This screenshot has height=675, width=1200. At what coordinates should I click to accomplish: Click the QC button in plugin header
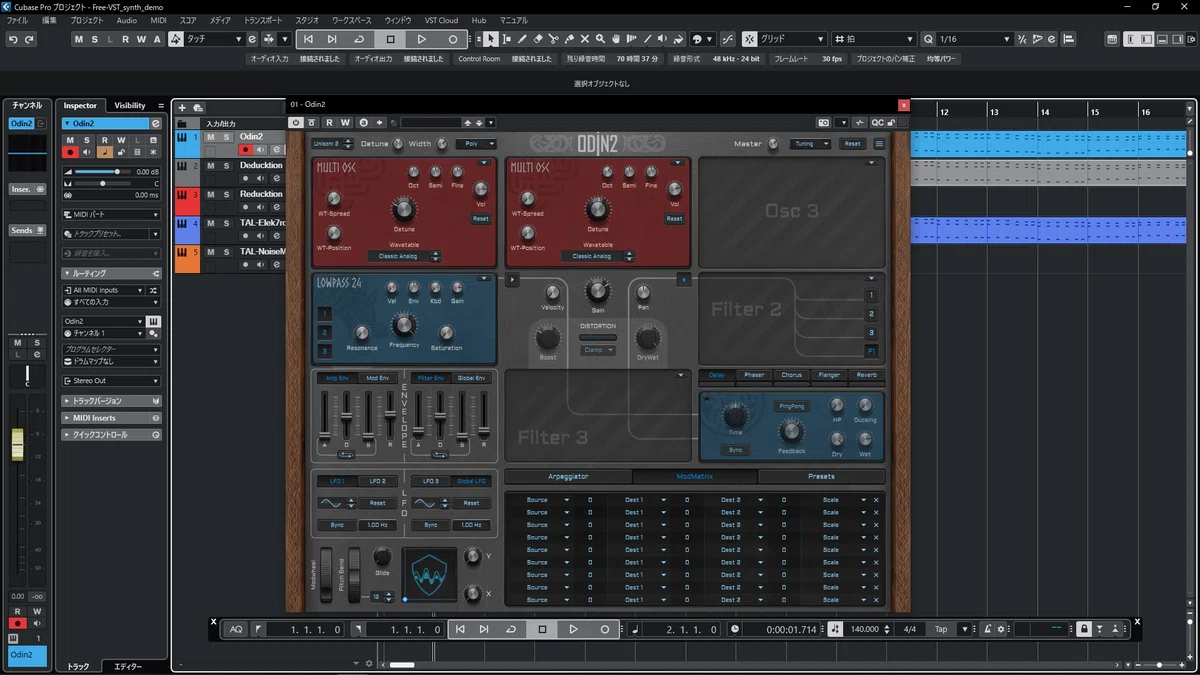[877, 122]
